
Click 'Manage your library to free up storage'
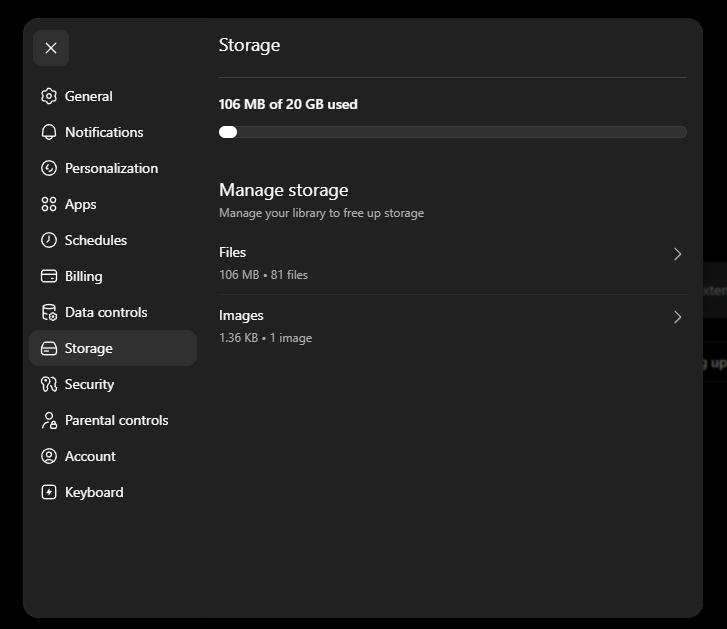(321, 213)
